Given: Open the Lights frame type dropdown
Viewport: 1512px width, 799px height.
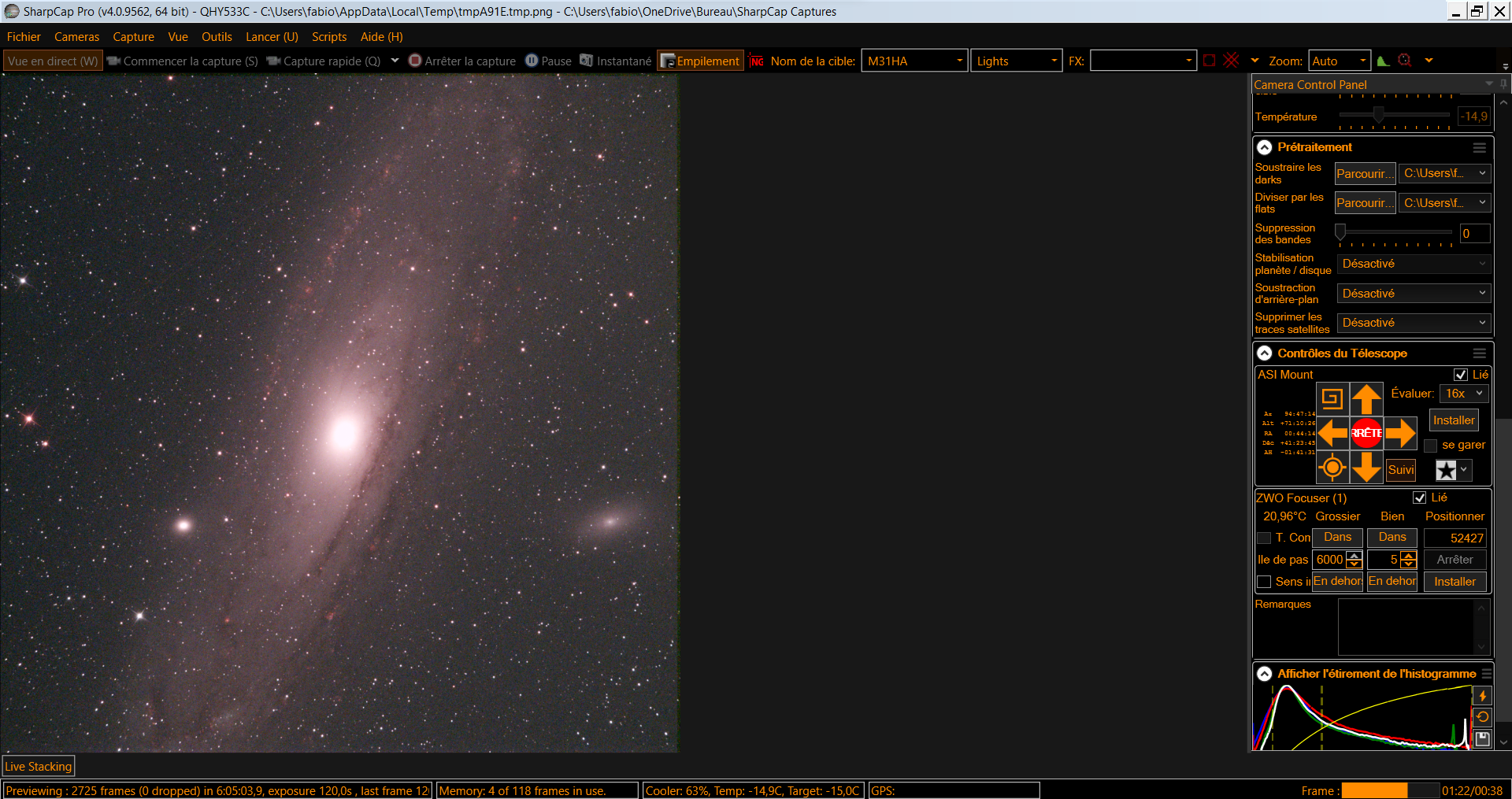Looking at the screenshot, I should click(x=1016, y=61).
